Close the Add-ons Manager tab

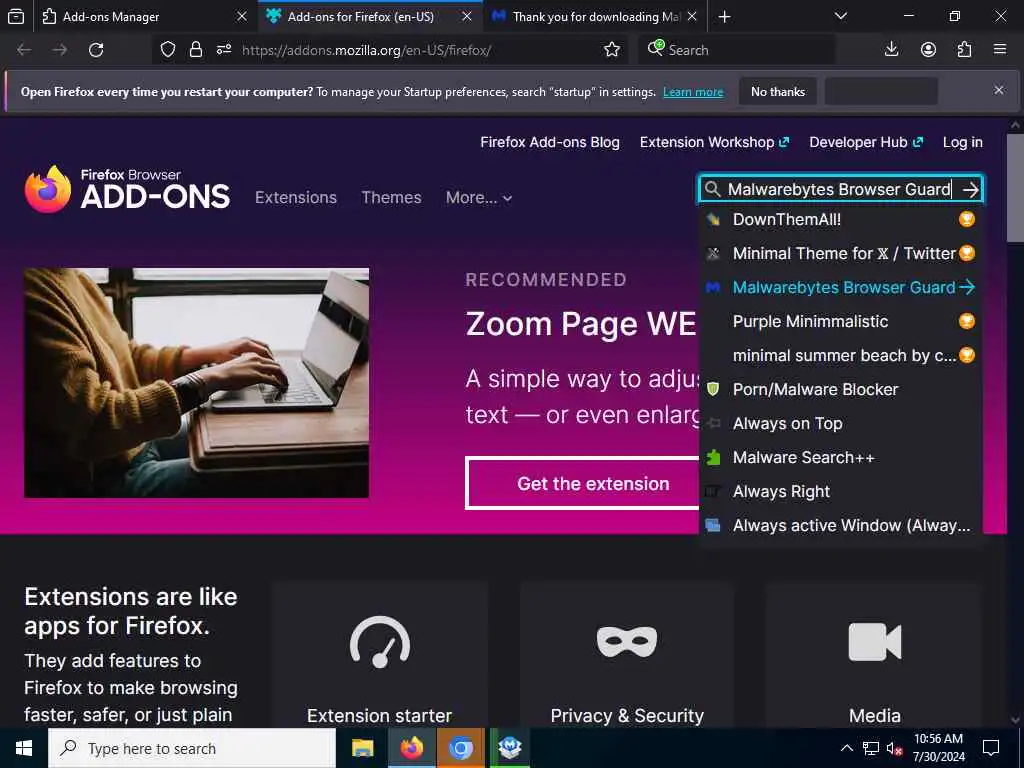[242, 16]
